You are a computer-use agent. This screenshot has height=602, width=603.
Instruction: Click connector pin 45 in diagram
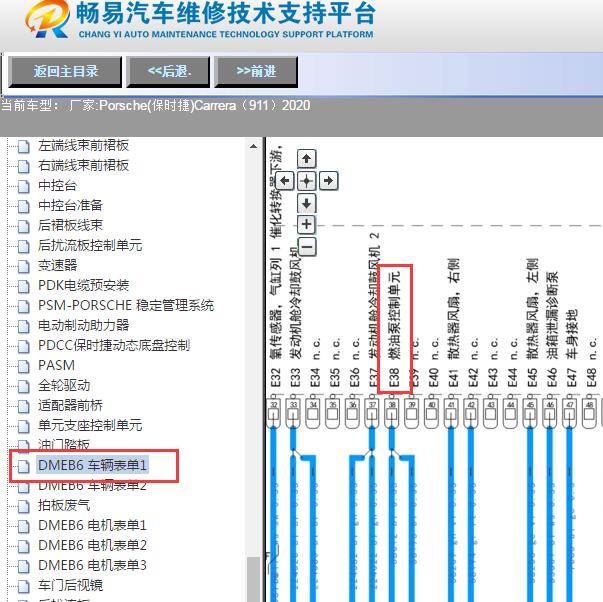pyautogui.click(x=530, y=414)
